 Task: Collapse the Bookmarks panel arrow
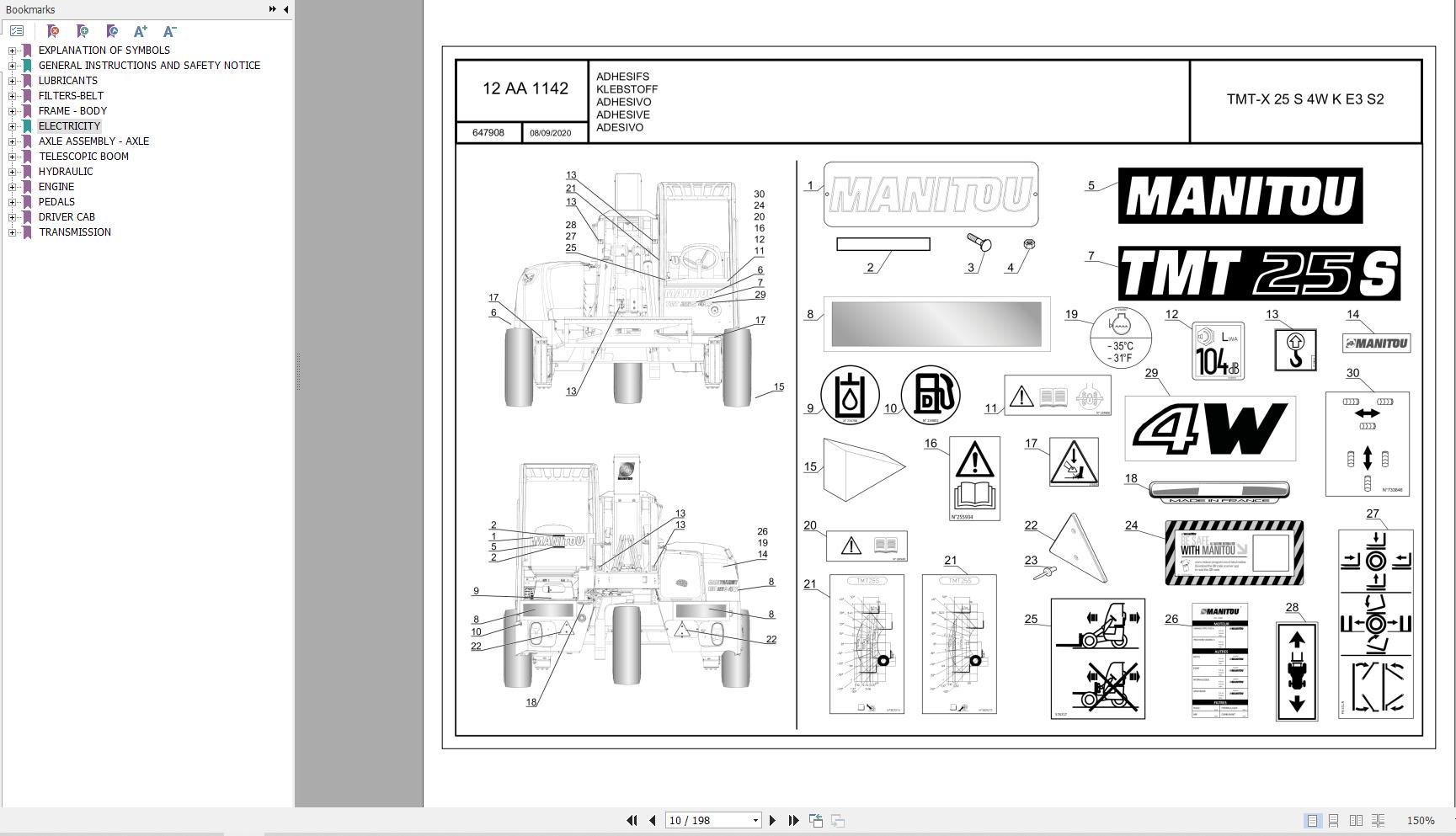285,9
